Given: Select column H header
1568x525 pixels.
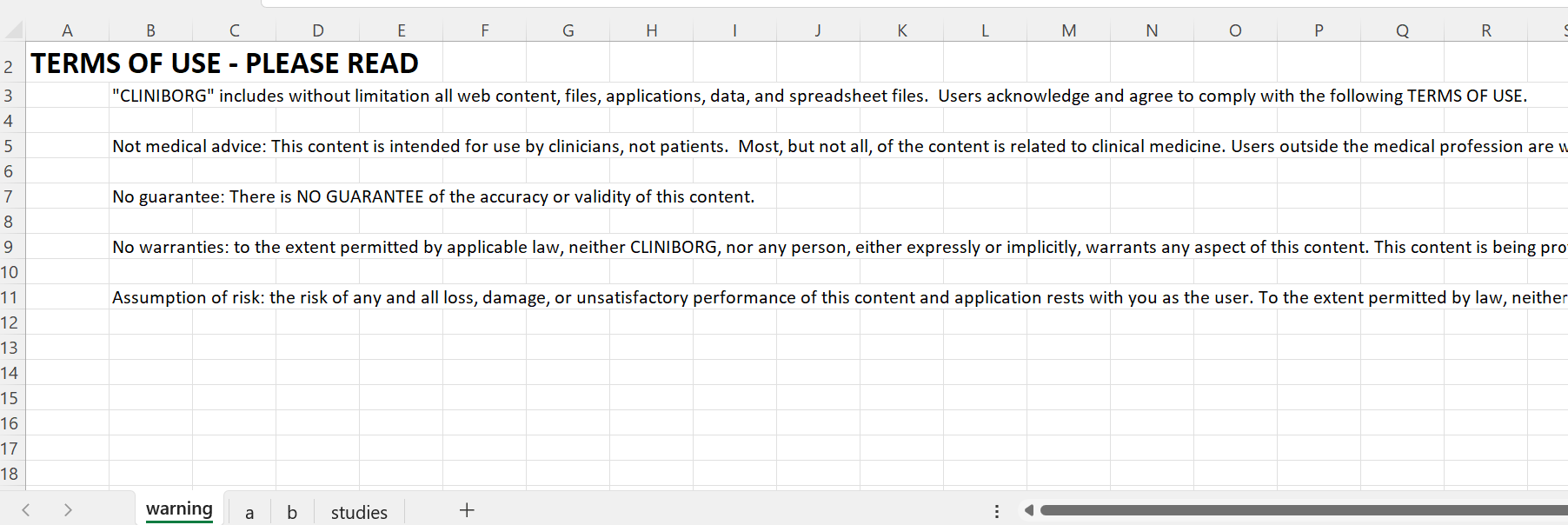Looking at the screenshot, I should 651,30.
